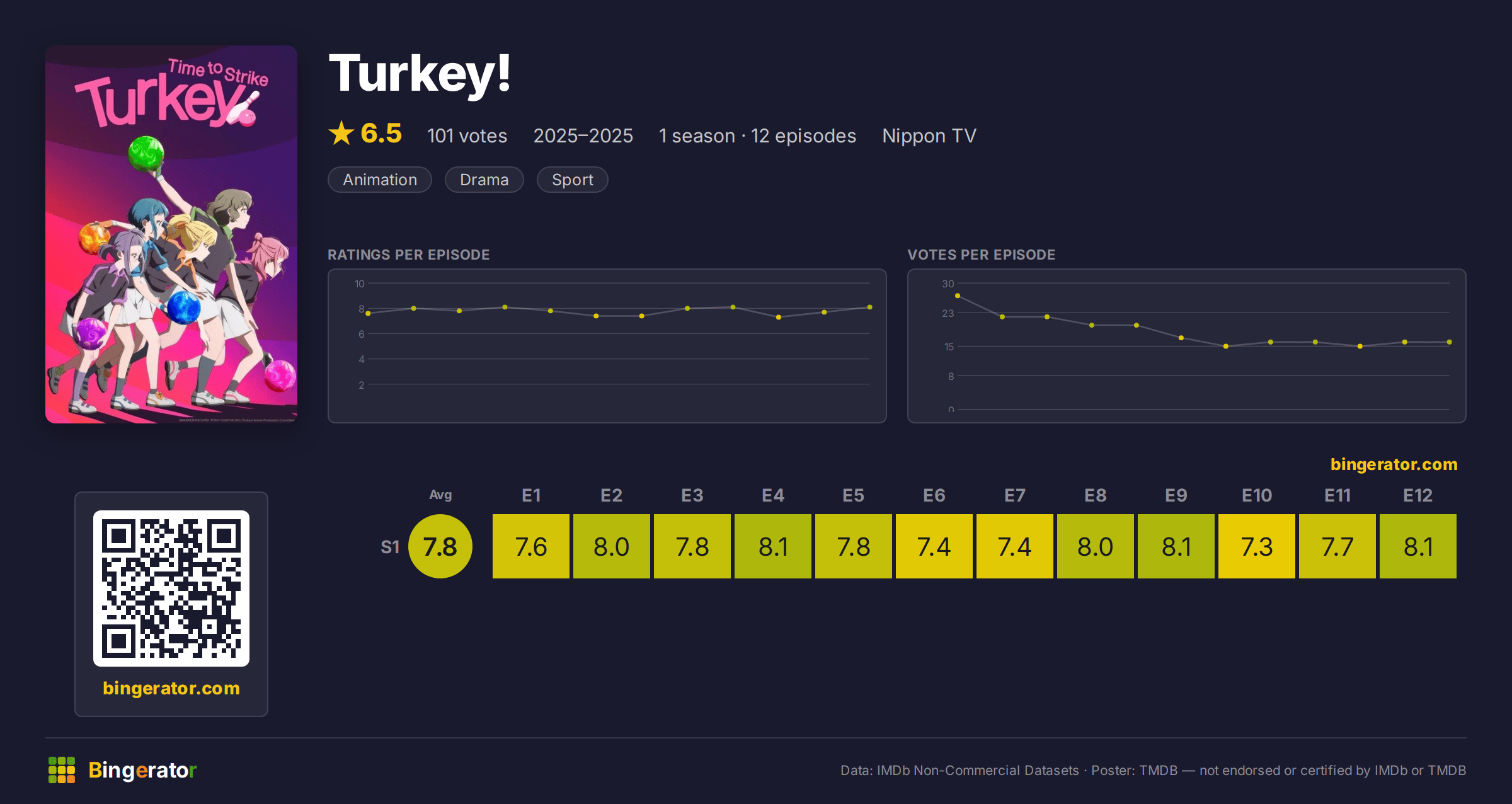
Task: Click the gold star rating icon
Action: tap(341, 134)
